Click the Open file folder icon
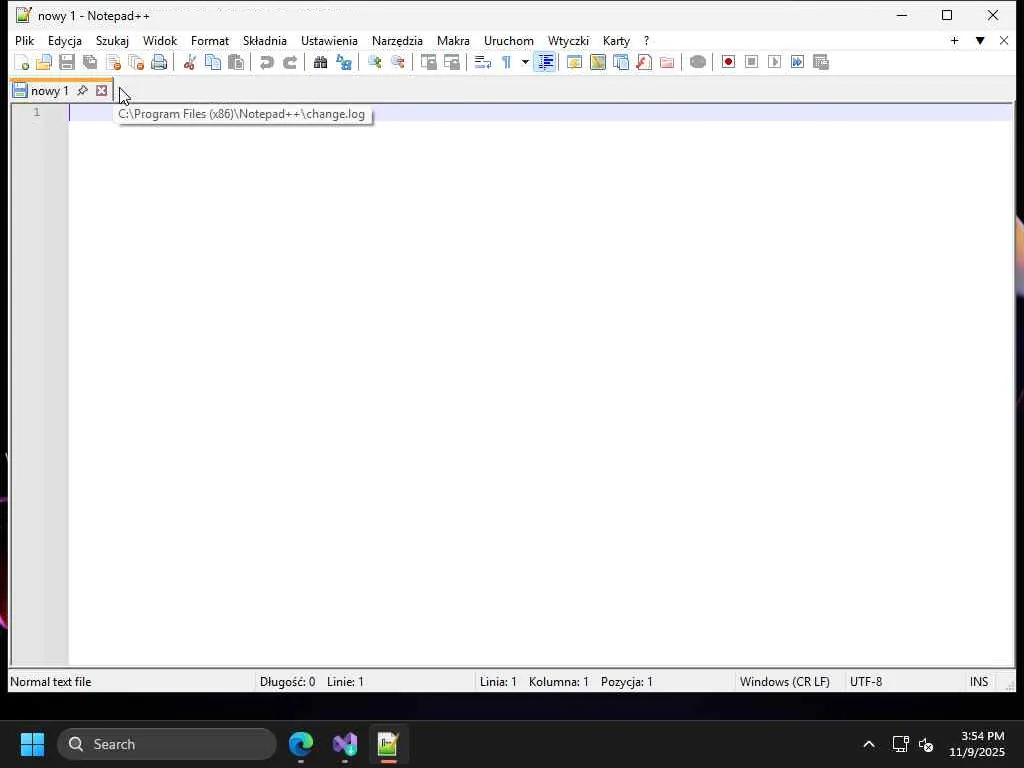 pos(44,63)
